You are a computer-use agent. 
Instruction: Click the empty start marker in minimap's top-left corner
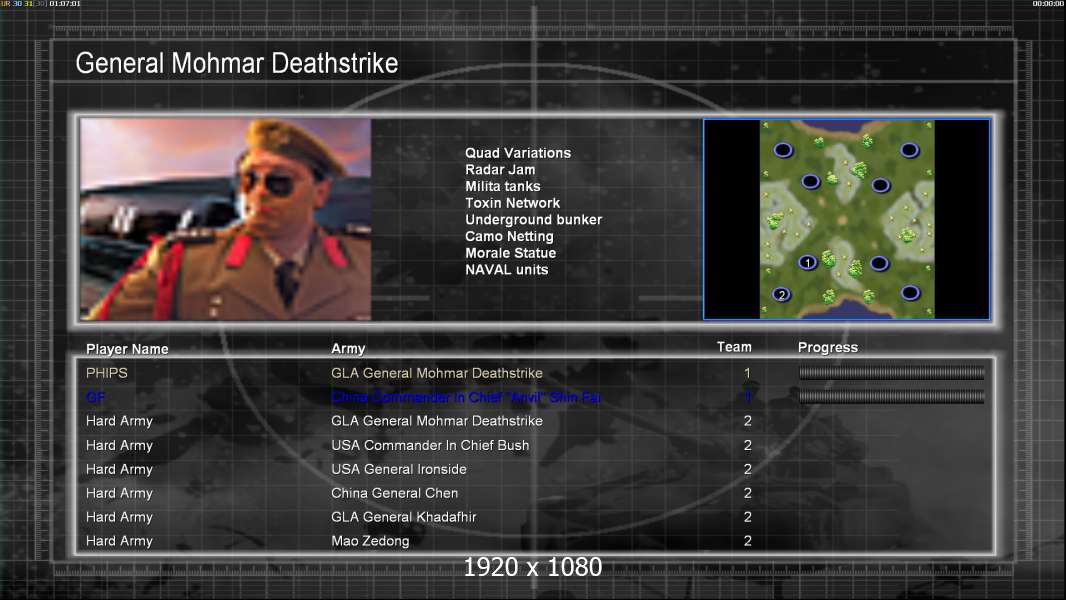(783, 149)
